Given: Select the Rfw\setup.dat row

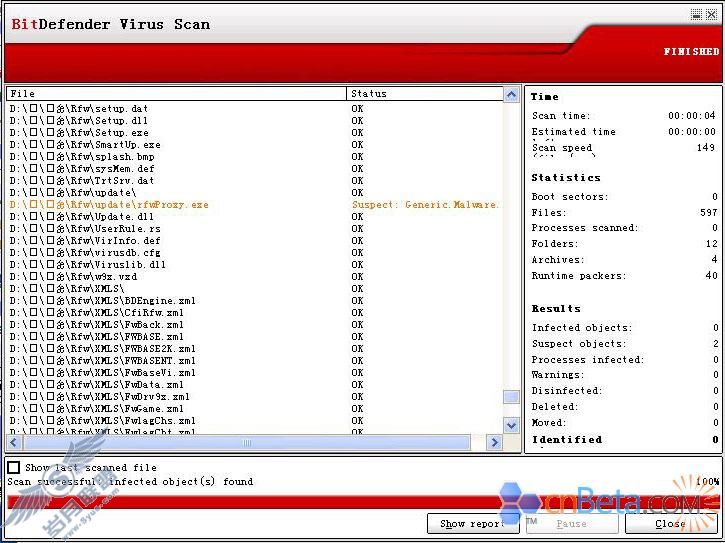Looking at the screenshot, I should (x=255, y=108).
